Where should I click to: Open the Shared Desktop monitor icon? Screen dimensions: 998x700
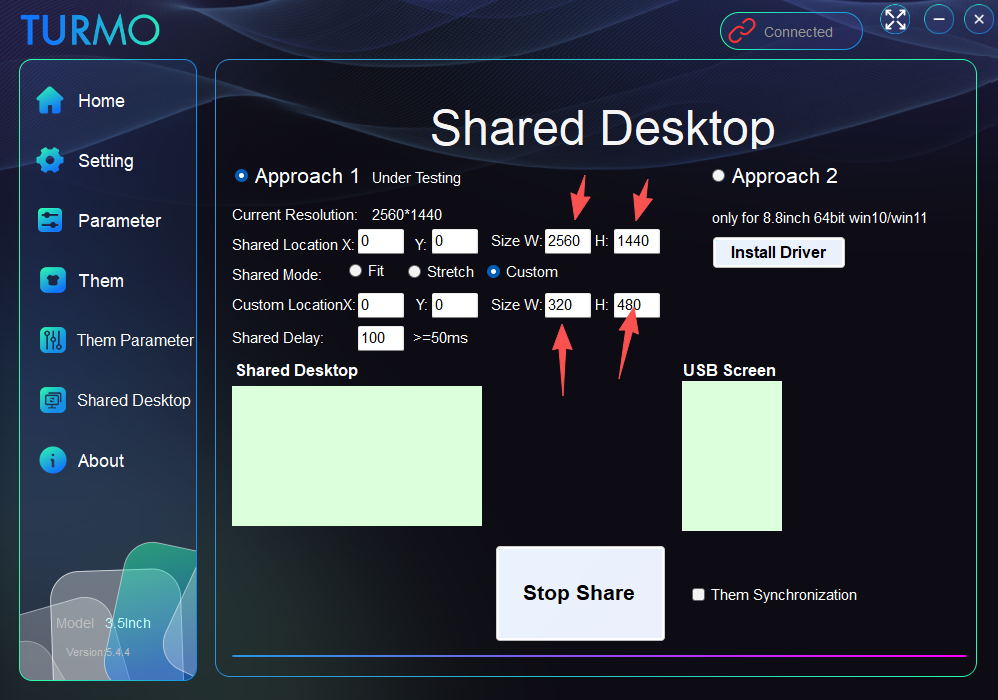(x=52, y=400)
